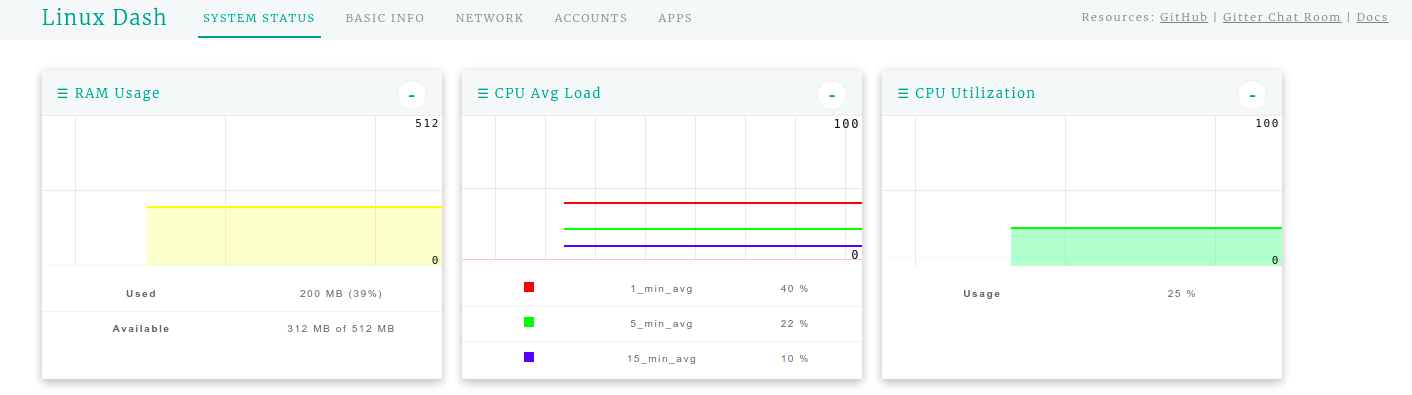Viewport: 1412px width, 395px height.
Task: Go to the Accounts tab
Action: pyautogui.click(x=591, y=18)
